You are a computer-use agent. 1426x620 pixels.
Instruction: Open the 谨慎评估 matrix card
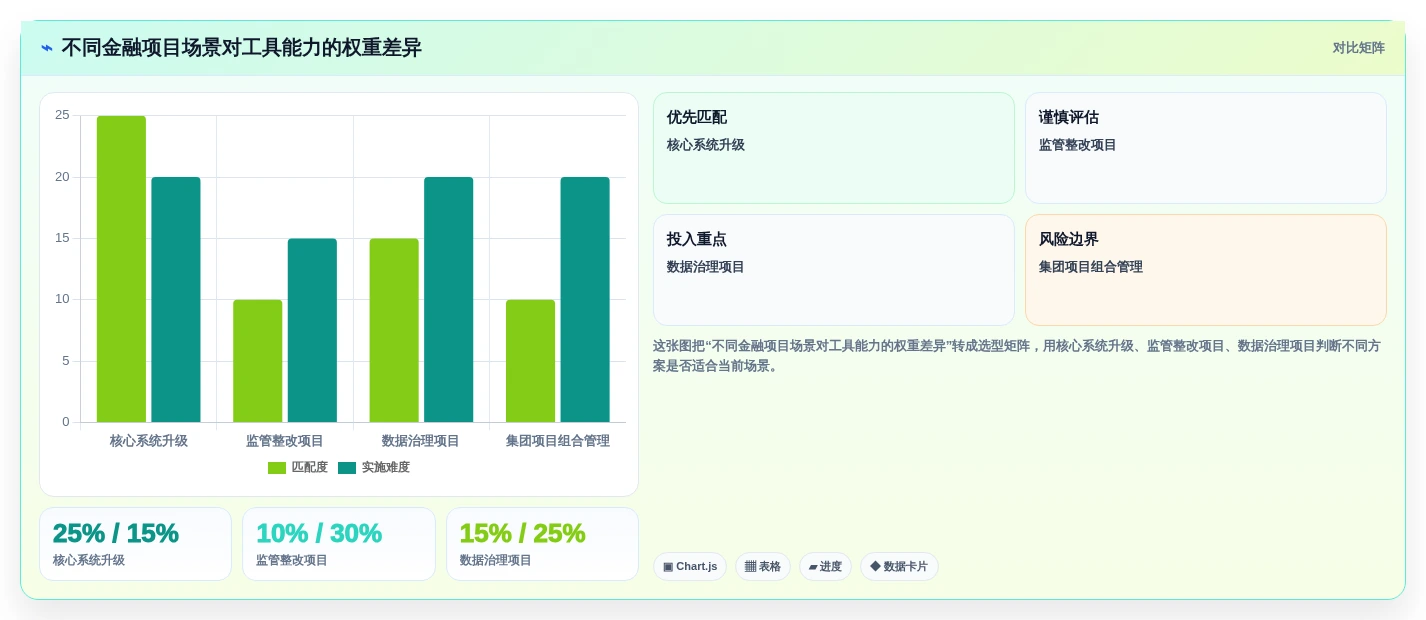click(x=1206, y=148)
